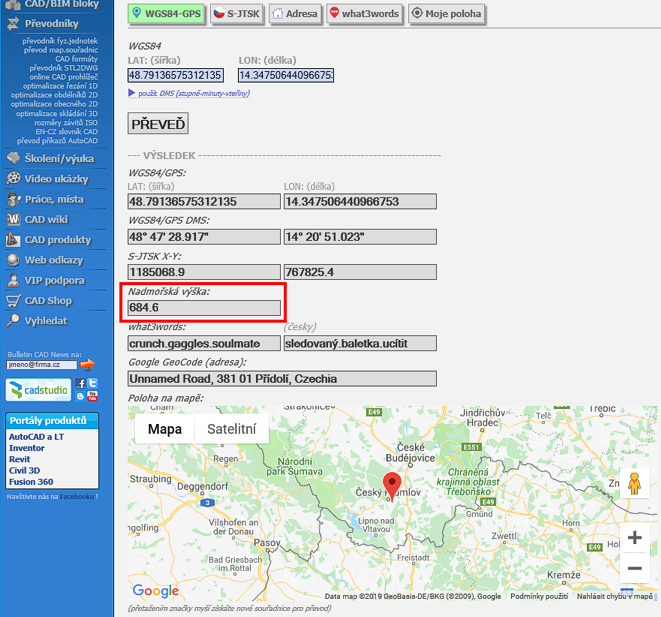Viewport: 661px width, 617px height.
Task: Open Podmínky použití map link
Action: pyautogui.click(x=539, y=596)
